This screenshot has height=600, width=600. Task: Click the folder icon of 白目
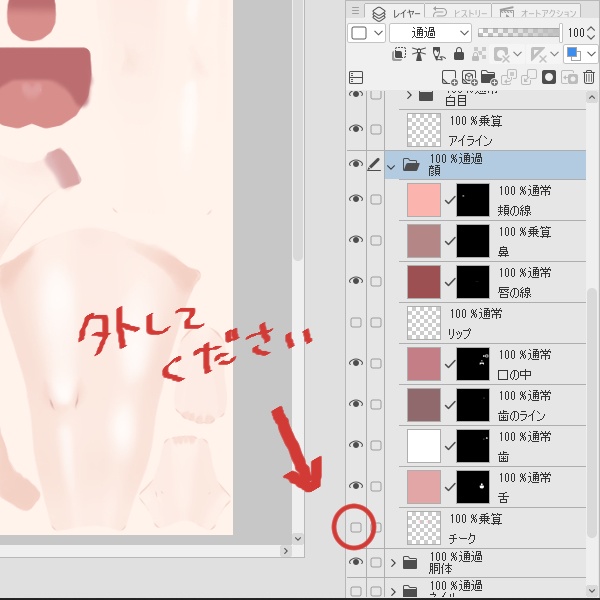click(426, 95)
